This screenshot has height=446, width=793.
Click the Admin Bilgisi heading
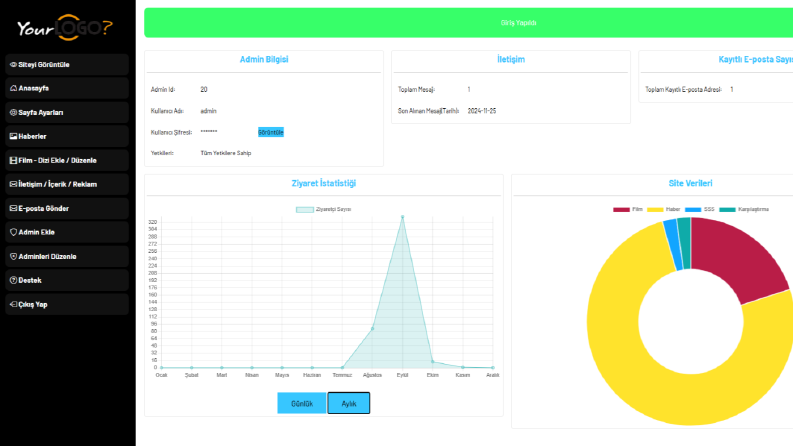click(x=264, y=59)
